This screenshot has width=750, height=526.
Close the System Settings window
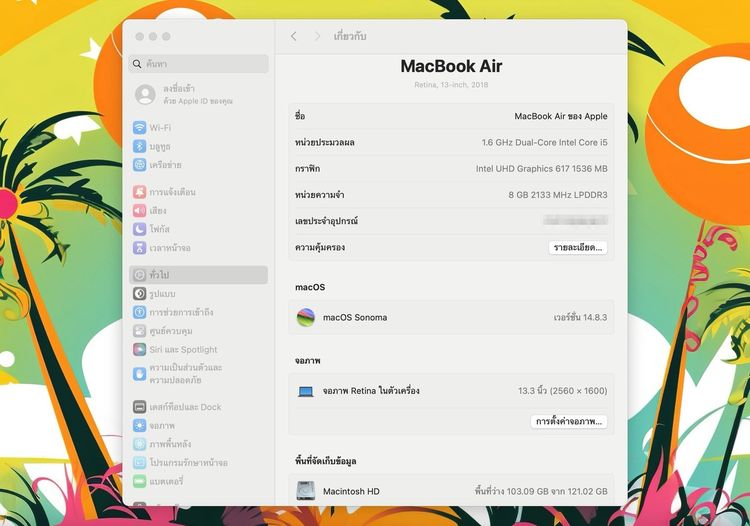(x=140, y=36)
